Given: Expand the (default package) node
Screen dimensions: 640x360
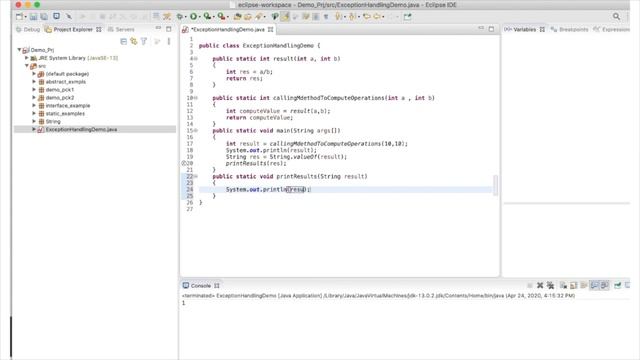Looking at the screenshot, I should click(34, 74).
